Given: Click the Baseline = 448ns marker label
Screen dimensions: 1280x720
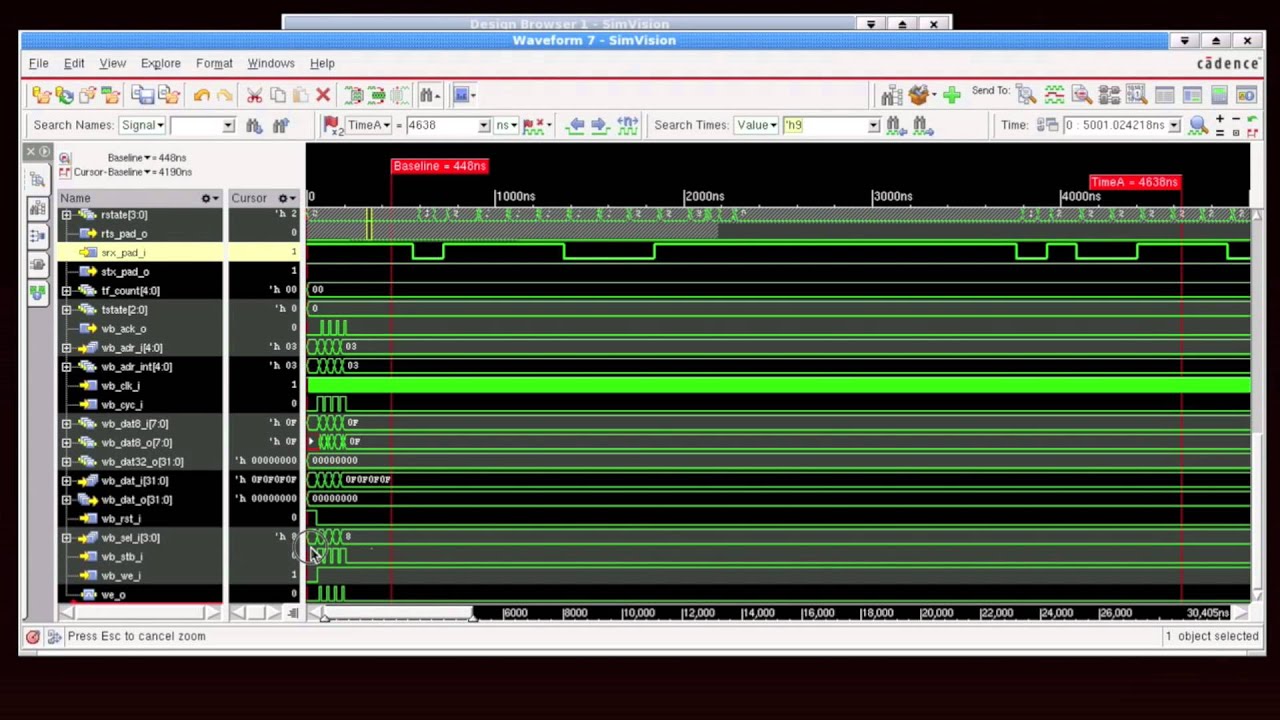Looking at the screenshot, I should (439, 166).
